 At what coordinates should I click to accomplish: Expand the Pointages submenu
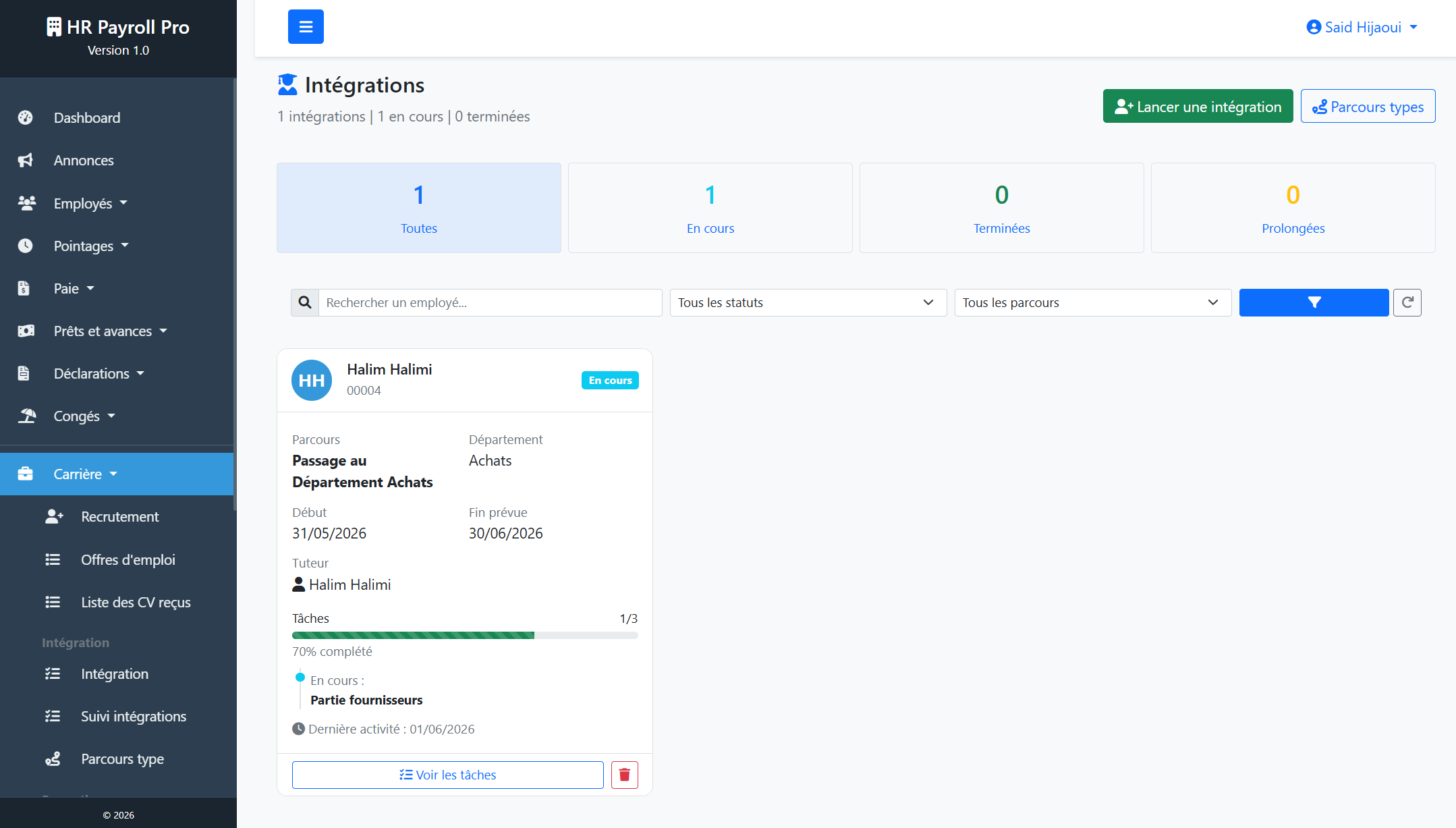[x=117, y=246]
